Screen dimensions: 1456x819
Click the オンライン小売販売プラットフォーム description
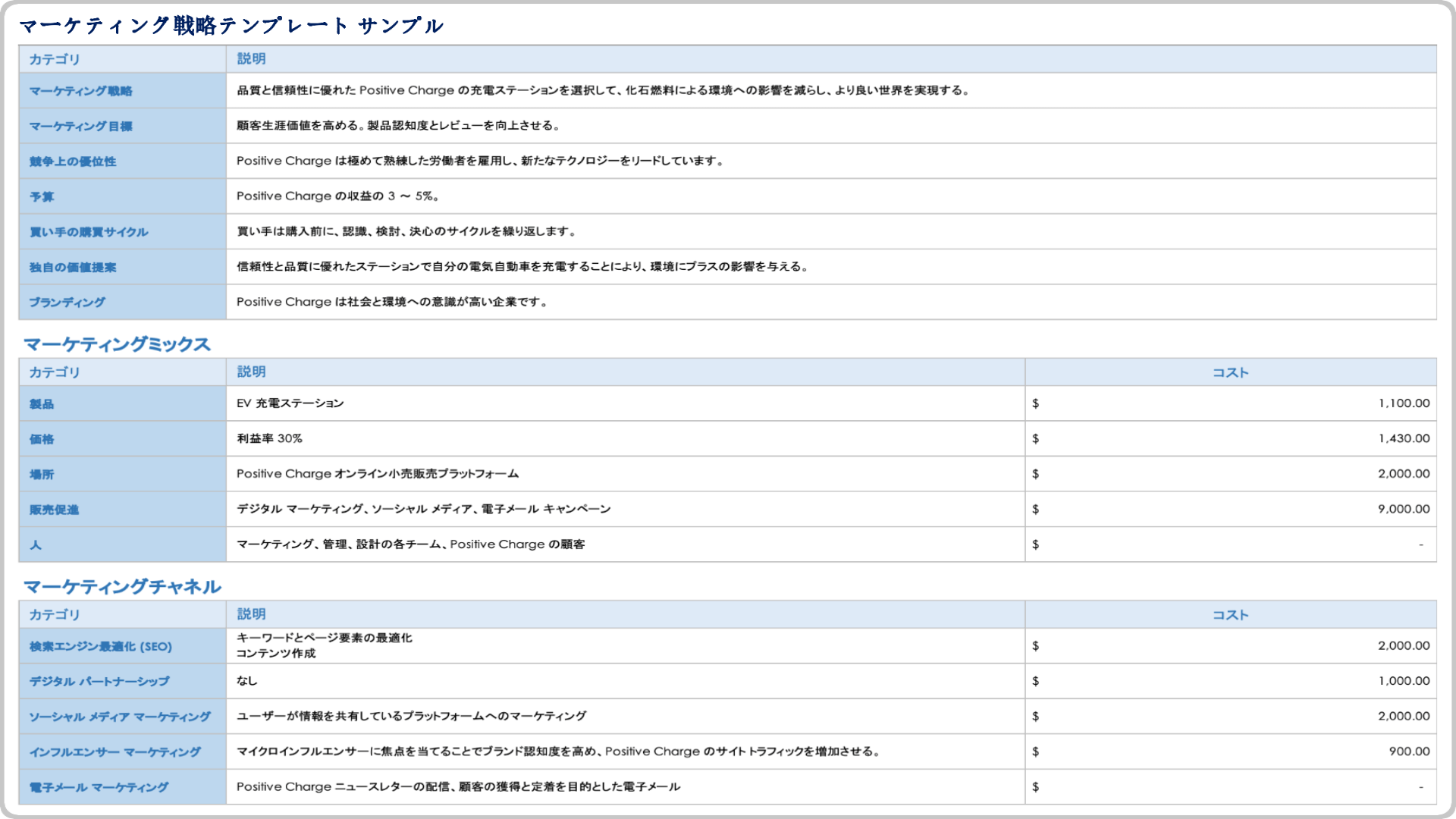[378, 474]
